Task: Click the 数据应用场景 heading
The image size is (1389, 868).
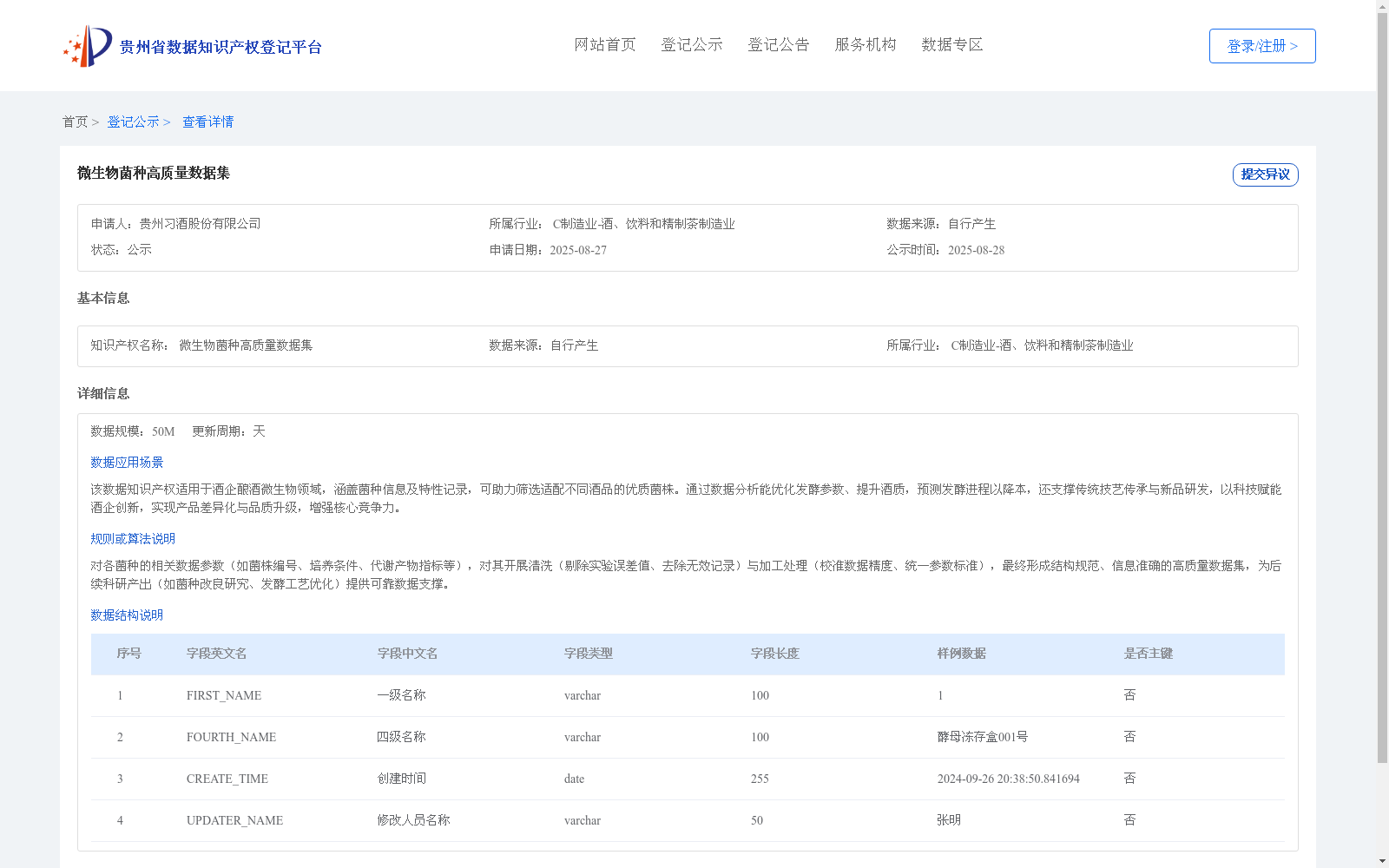Action: coord(127,462)
